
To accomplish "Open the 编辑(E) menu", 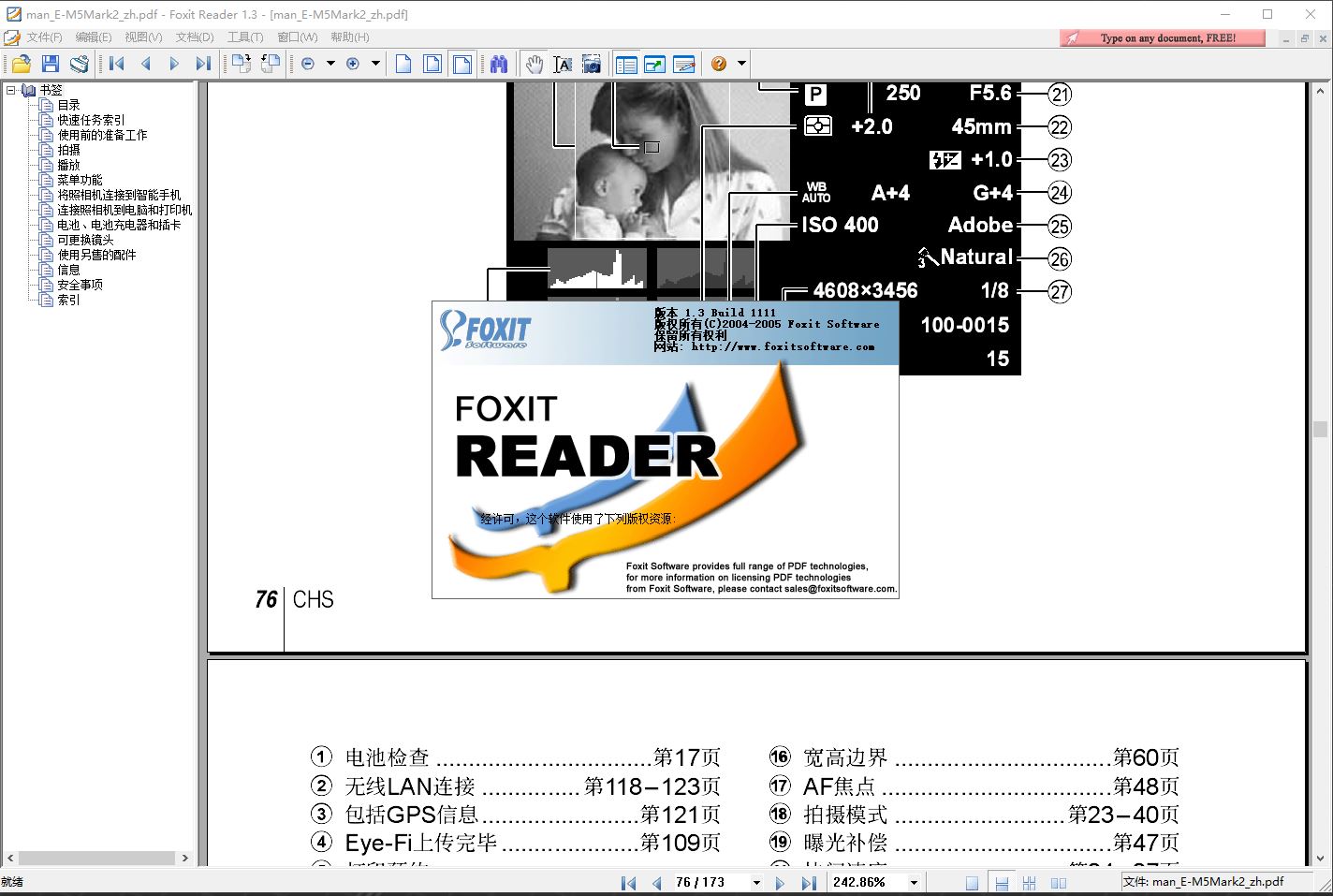I will click(x=94, y=37).
